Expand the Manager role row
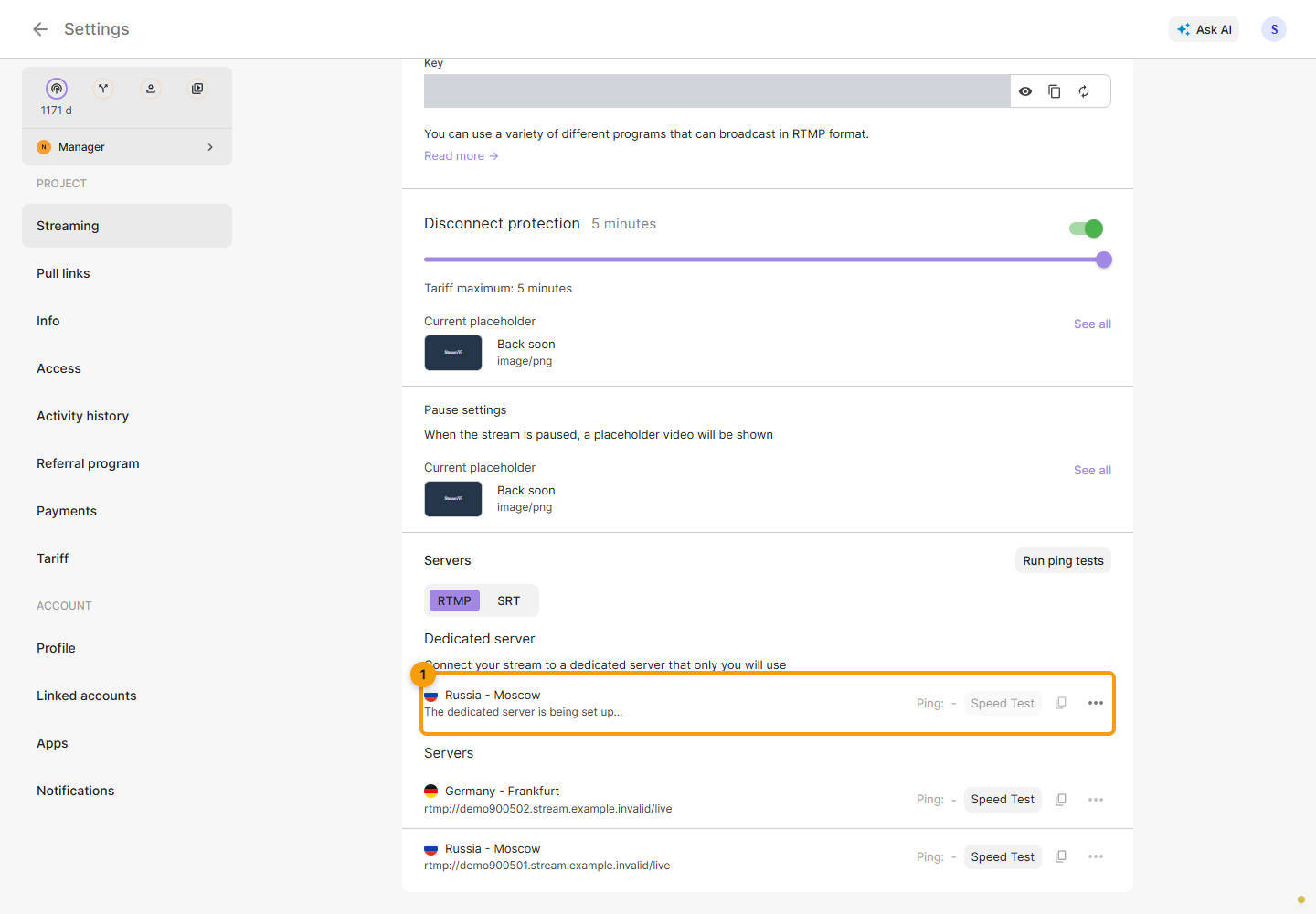Image resolution: width=1316 pixels, height=914 pixels. pos(127,147)
